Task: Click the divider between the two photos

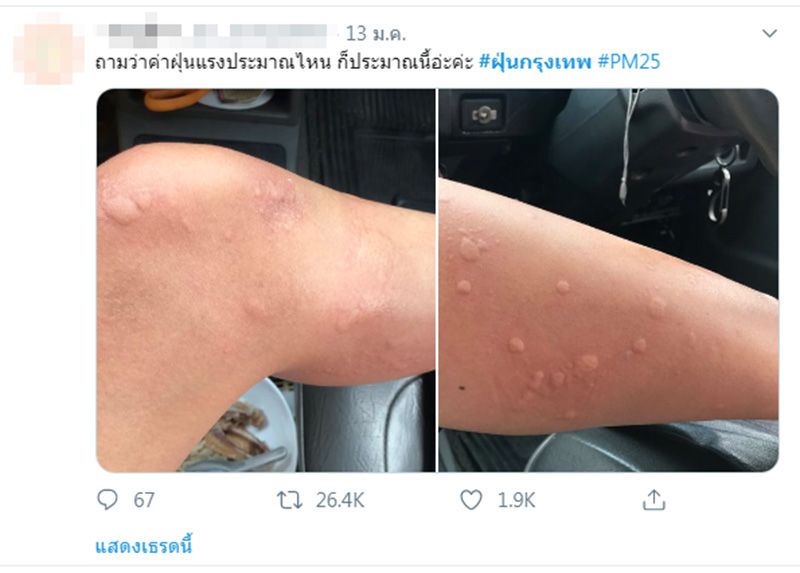Action: coord(437,280)
